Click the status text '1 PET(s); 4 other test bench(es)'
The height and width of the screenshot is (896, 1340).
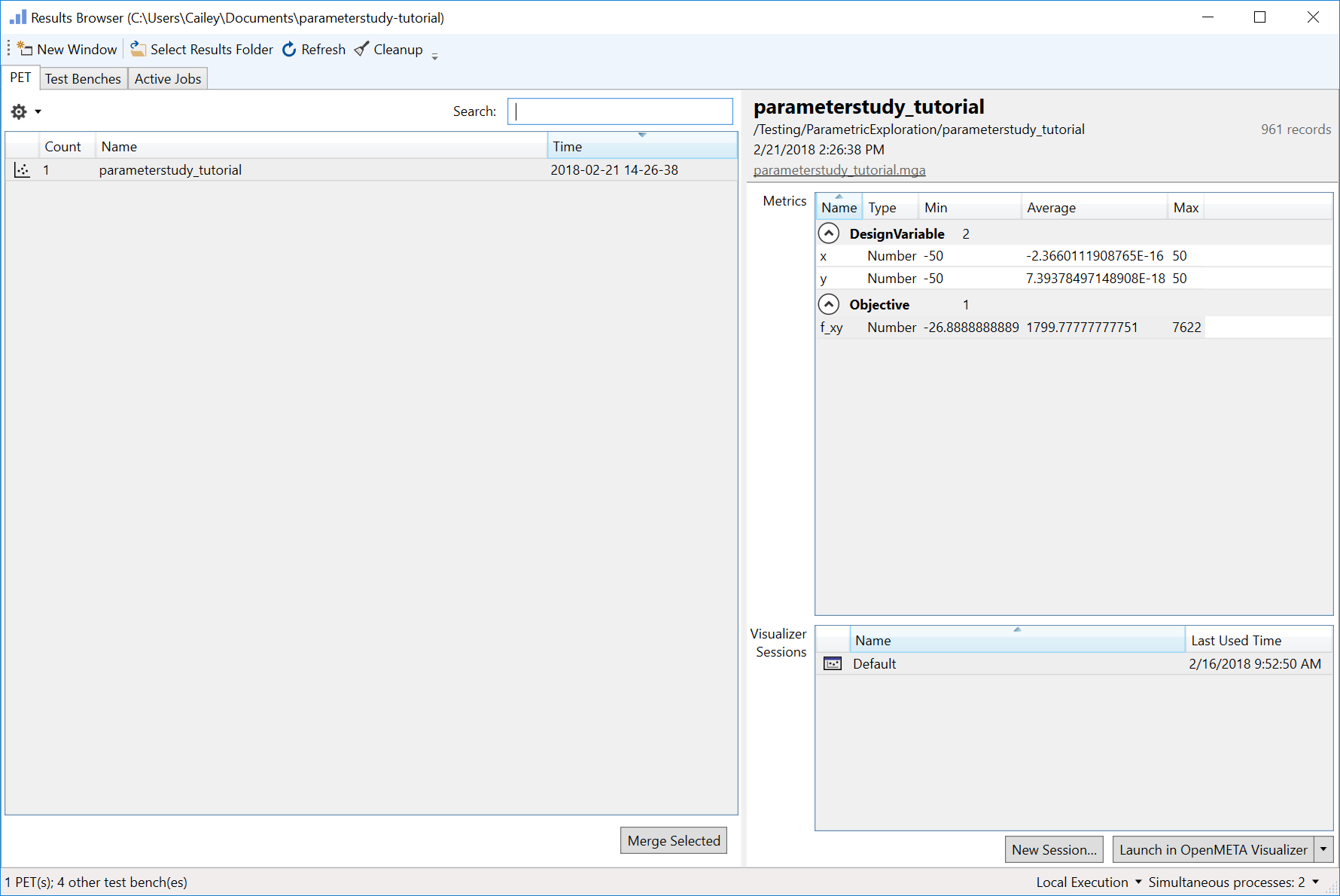96,882
